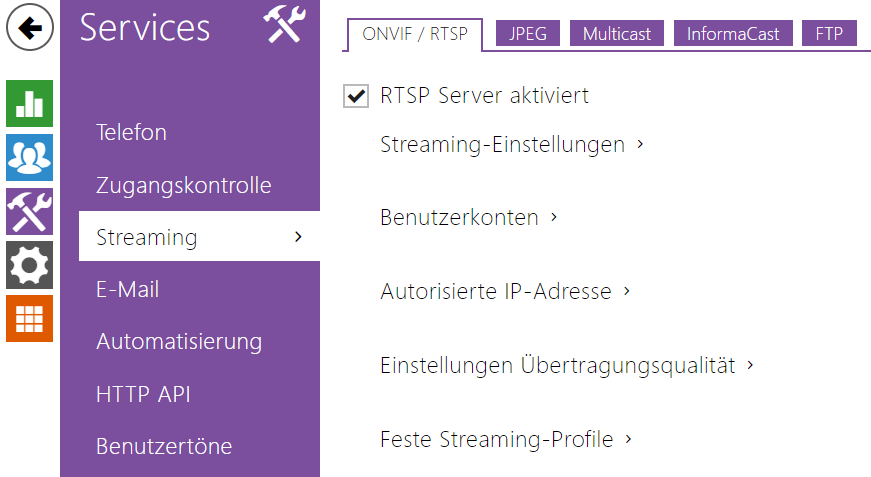The image size is (871, 477).
Task: Select the purple services tools icon
Action: [x=30, y=211]
